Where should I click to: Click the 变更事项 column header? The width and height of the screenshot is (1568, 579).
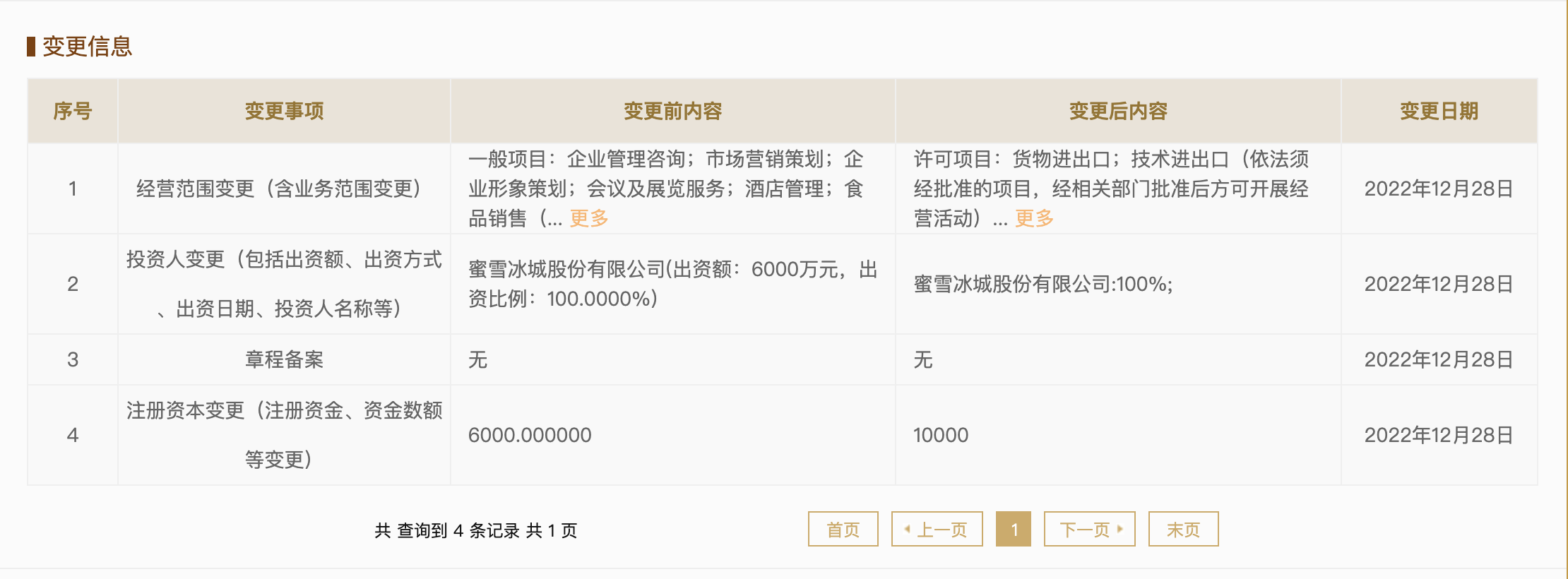284,111
